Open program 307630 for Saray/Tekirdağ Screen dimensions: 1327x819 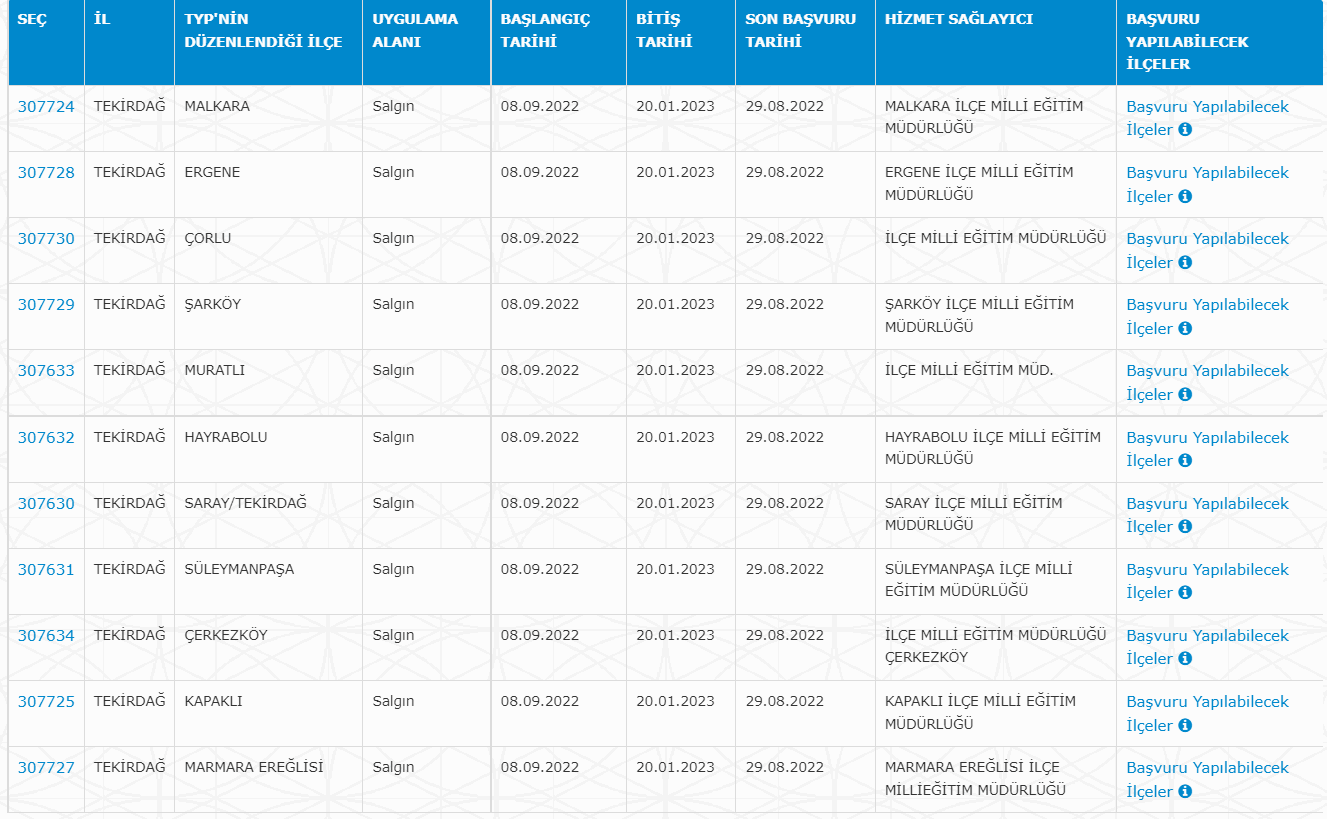(x=46, y=504)
